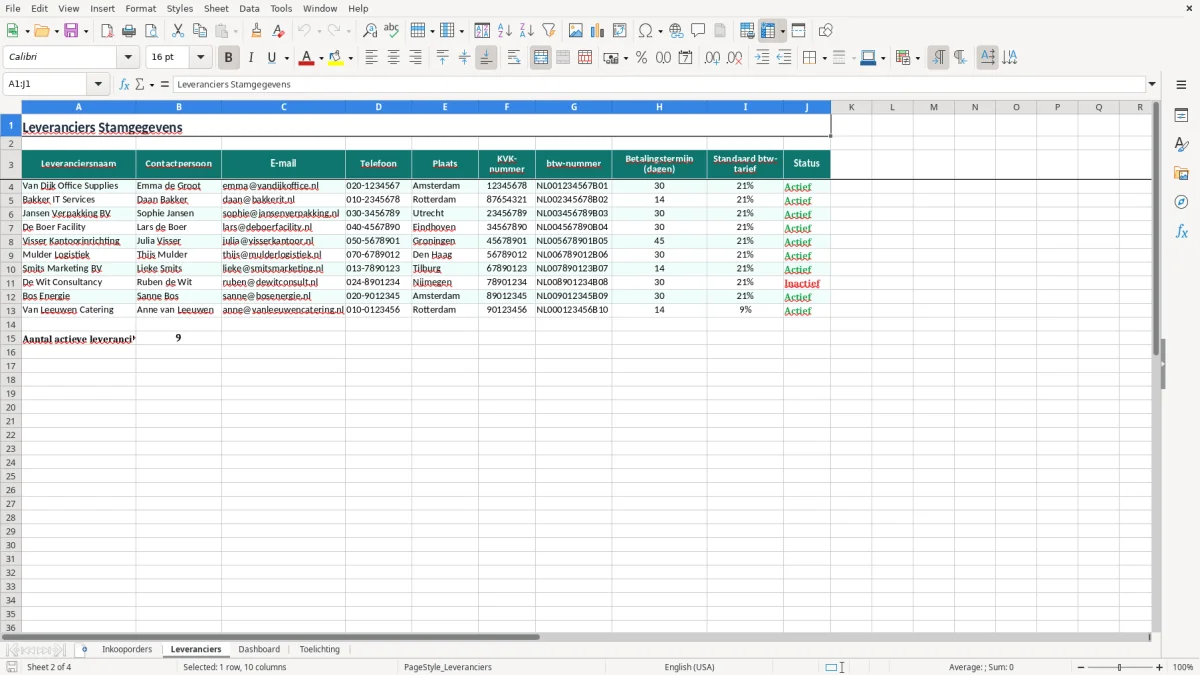
Task: Expand the Name Box dropdown
Action: point(98,84)
